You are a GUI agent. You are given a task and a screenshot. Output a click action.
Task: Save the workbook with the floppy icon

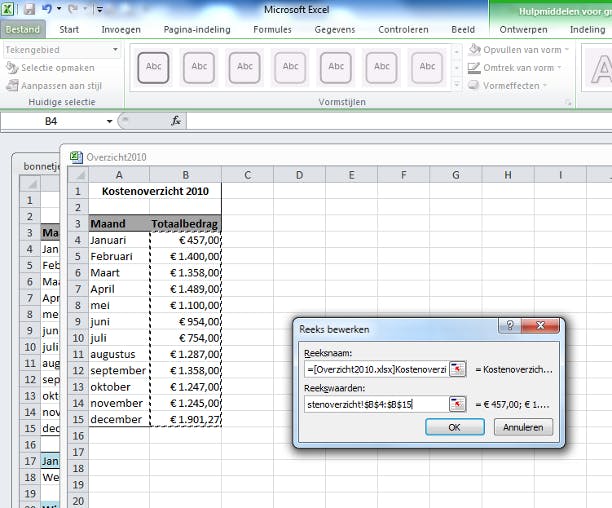(x=29, y=9)
